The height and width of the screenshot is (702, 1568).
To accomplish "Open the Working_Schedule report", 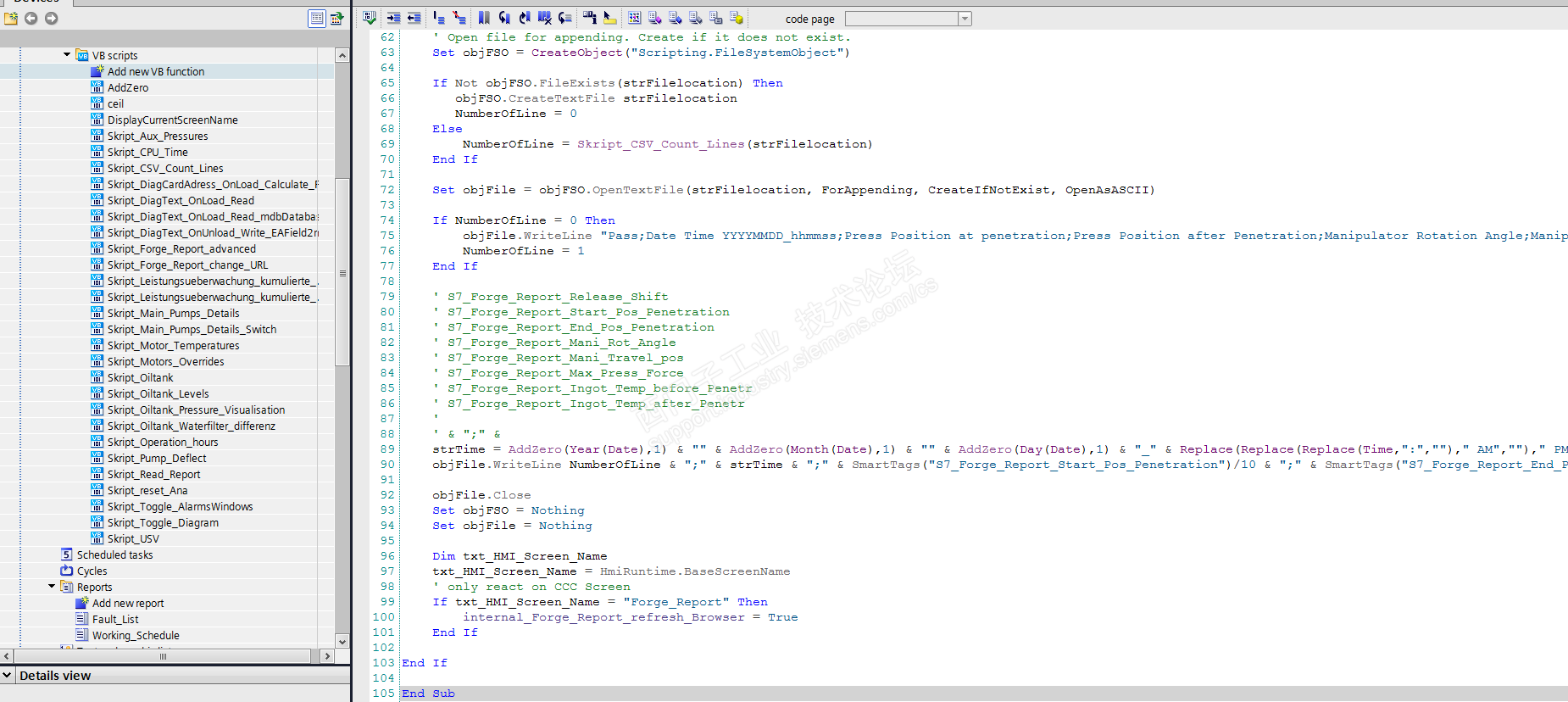I will pos(136,636).
